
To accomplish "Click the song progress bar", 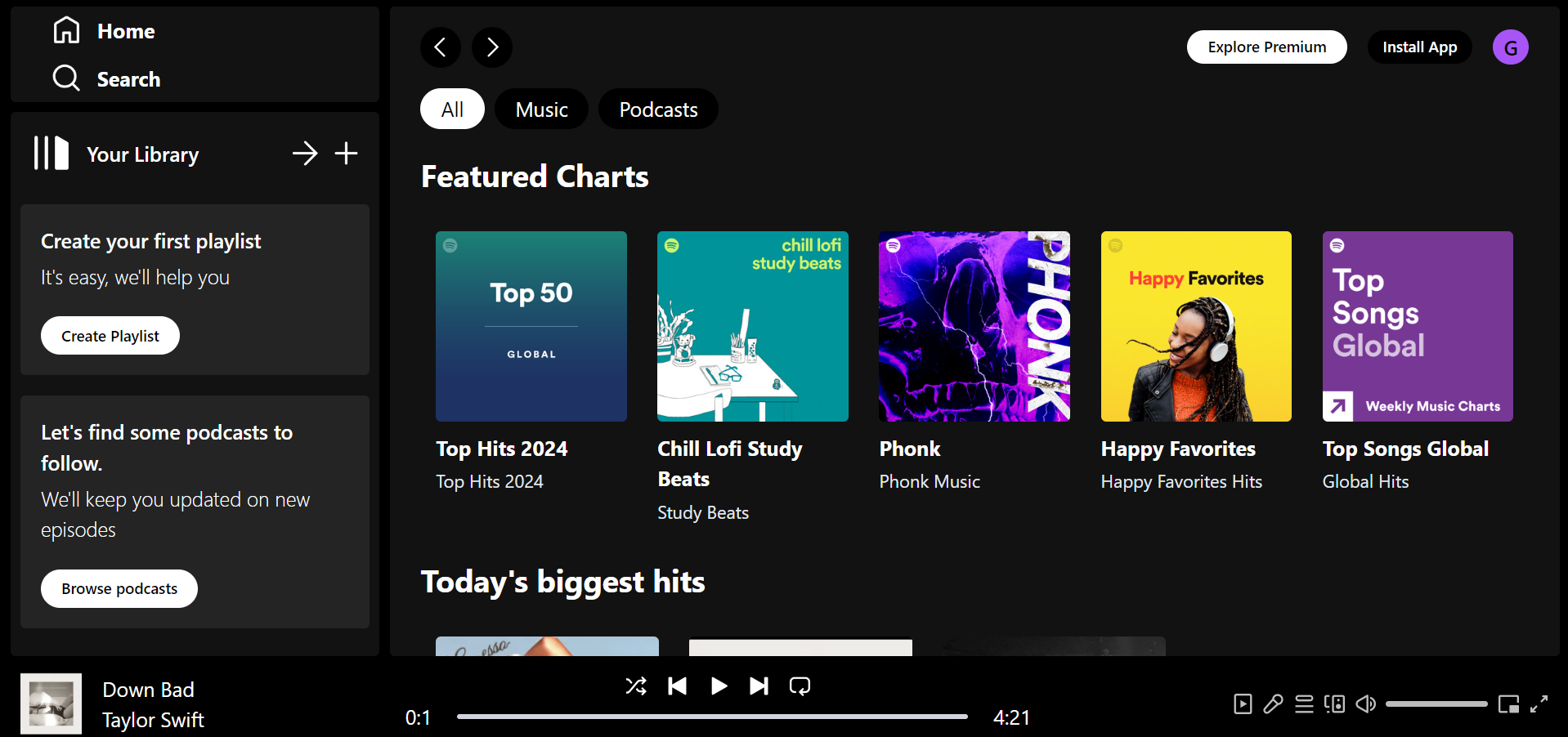I will [x=711, y=717].
